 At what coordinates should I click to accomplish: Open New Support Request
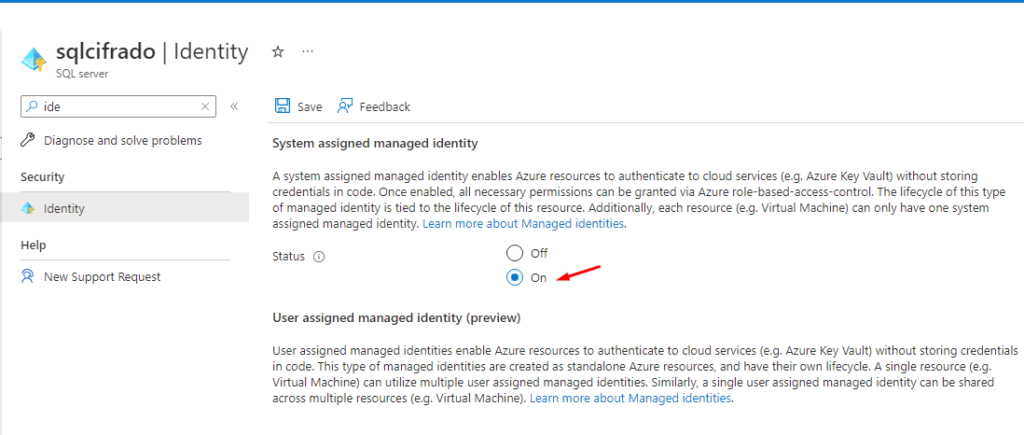[x=102, y=276]
